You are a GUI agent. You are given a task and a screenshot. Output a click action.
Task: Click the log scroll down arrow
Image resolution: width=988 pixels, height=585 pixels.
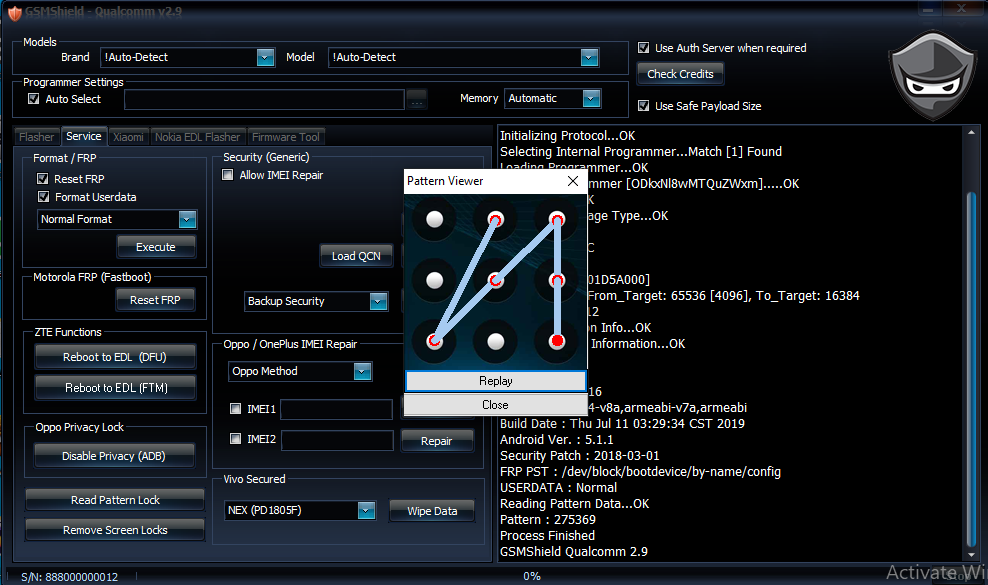pyautogui.click(x=971, y=555)
